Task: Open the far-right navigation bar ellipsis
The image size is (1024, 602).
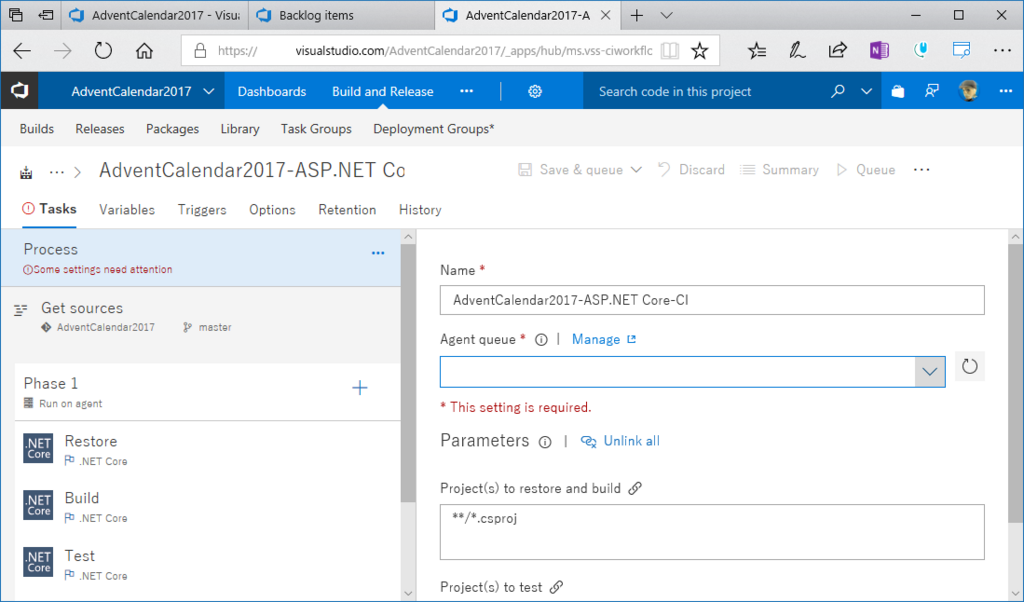Action: tap(1006, 91)
